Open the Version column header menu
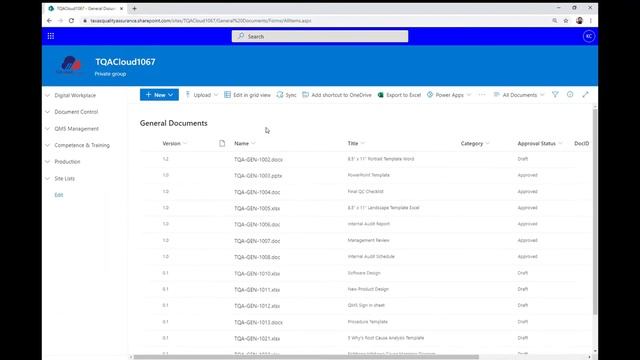 [175, 143]
